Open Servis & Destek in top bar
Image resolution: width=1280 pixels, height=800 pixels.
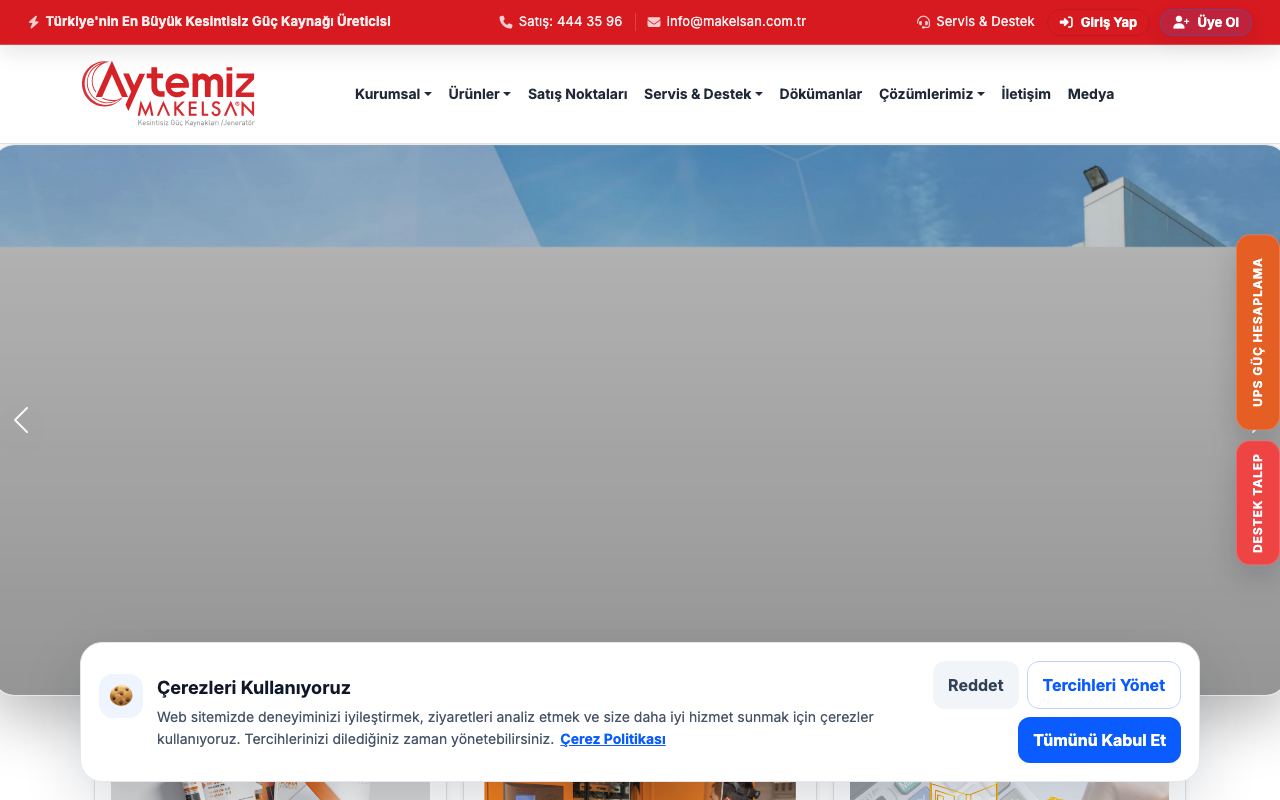tap(975, 21)
